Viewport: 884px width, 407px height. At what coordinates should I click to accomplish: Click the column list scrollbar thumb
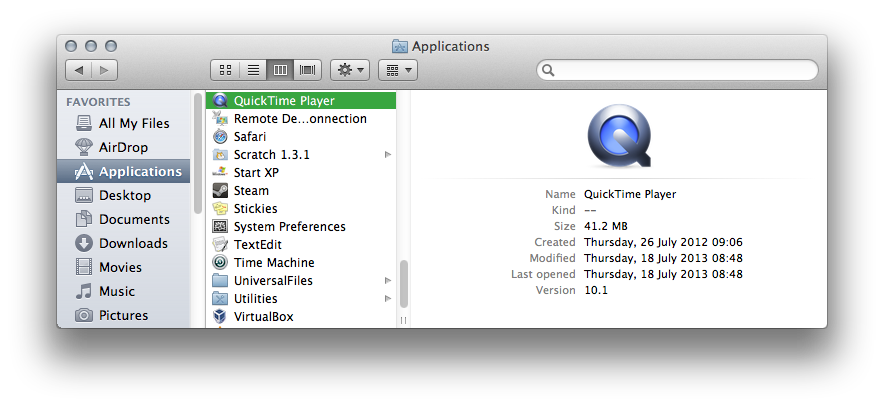(404, 284)
